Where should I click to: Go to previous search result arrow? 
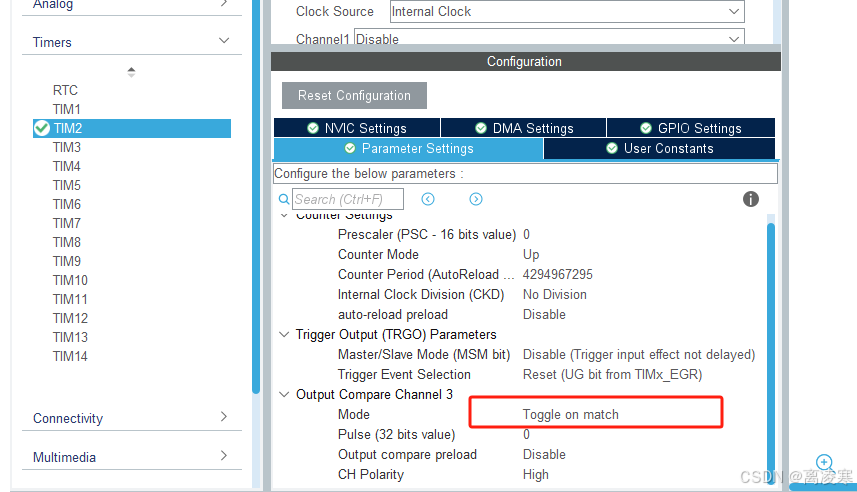click(428, 199)
